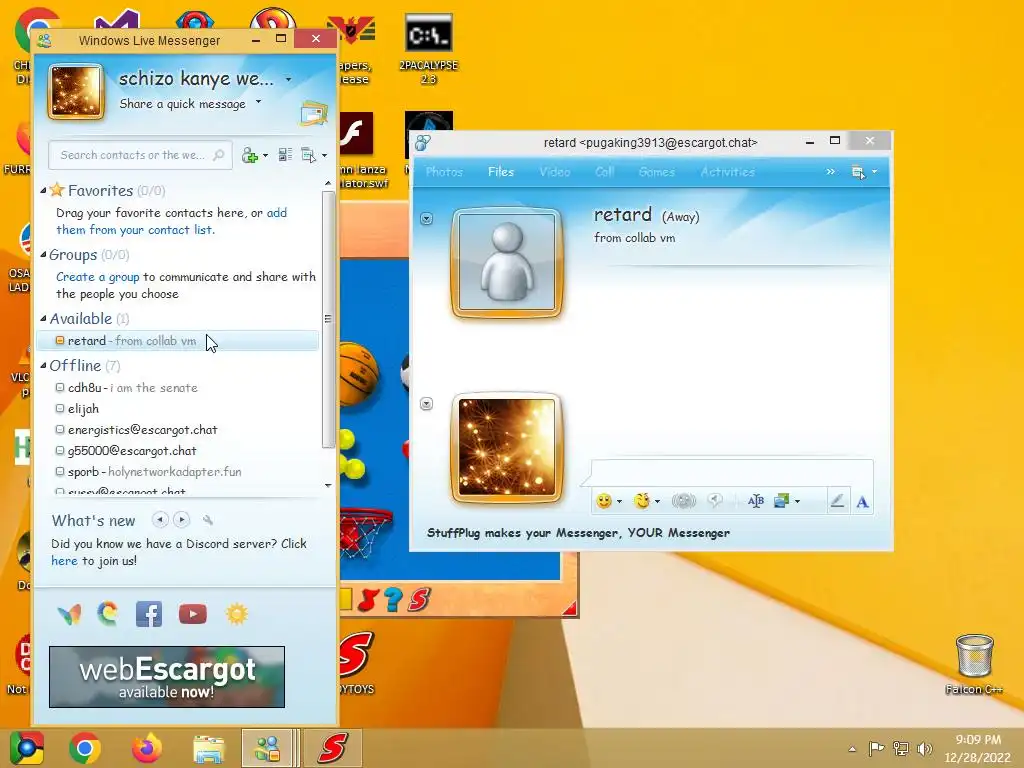Click the search magnifier icon
The height and width of the screenshot is (768, 1024).
[219, 155]
